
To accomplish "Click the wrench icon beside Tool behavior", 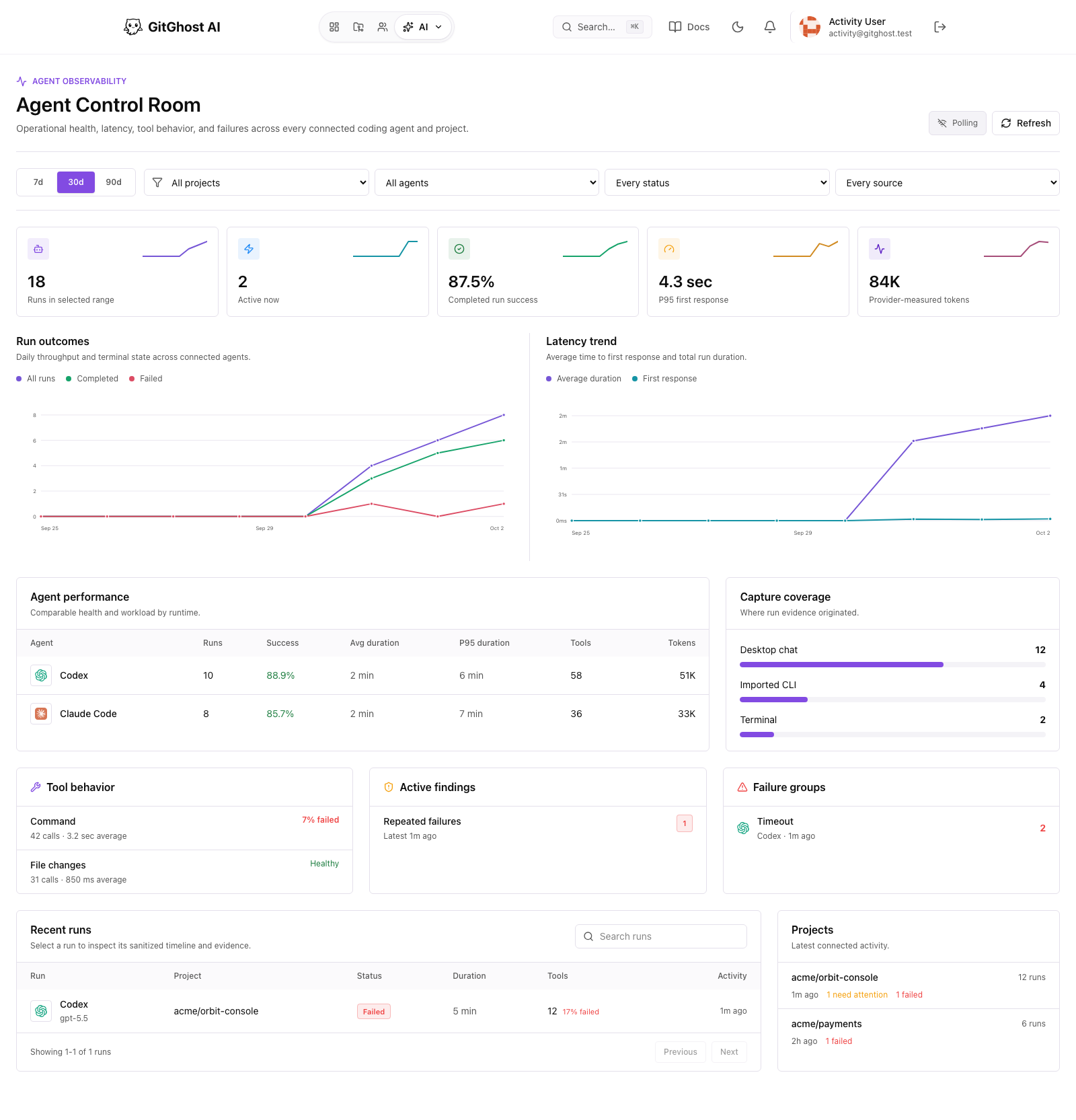I will click(36, 787).
